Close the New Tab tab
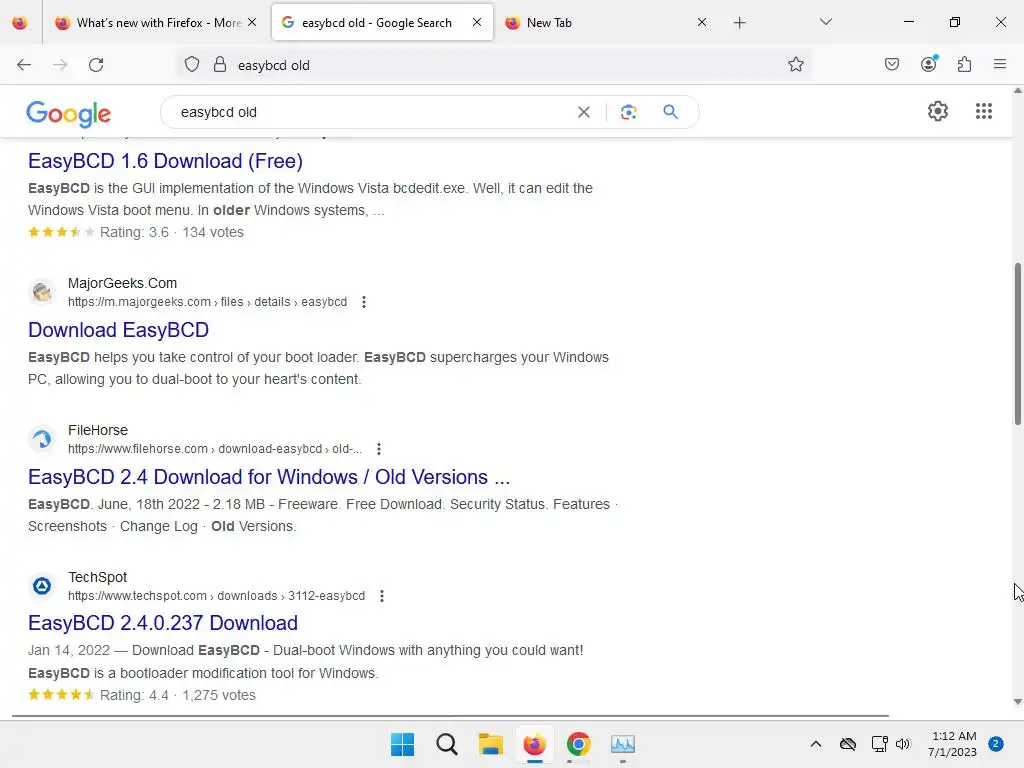The image size is (1024, 768). point(702,22)
